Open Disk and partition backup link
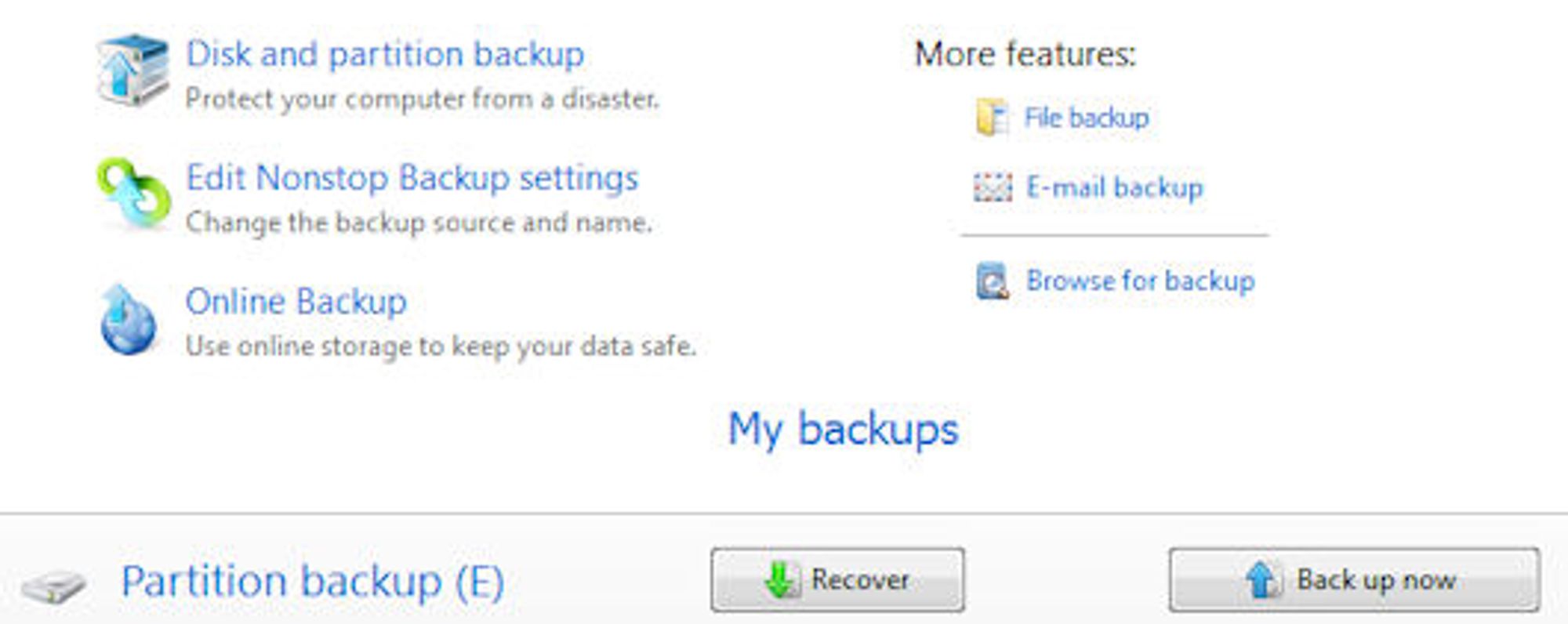The image size is (1568, 624). 385,54
